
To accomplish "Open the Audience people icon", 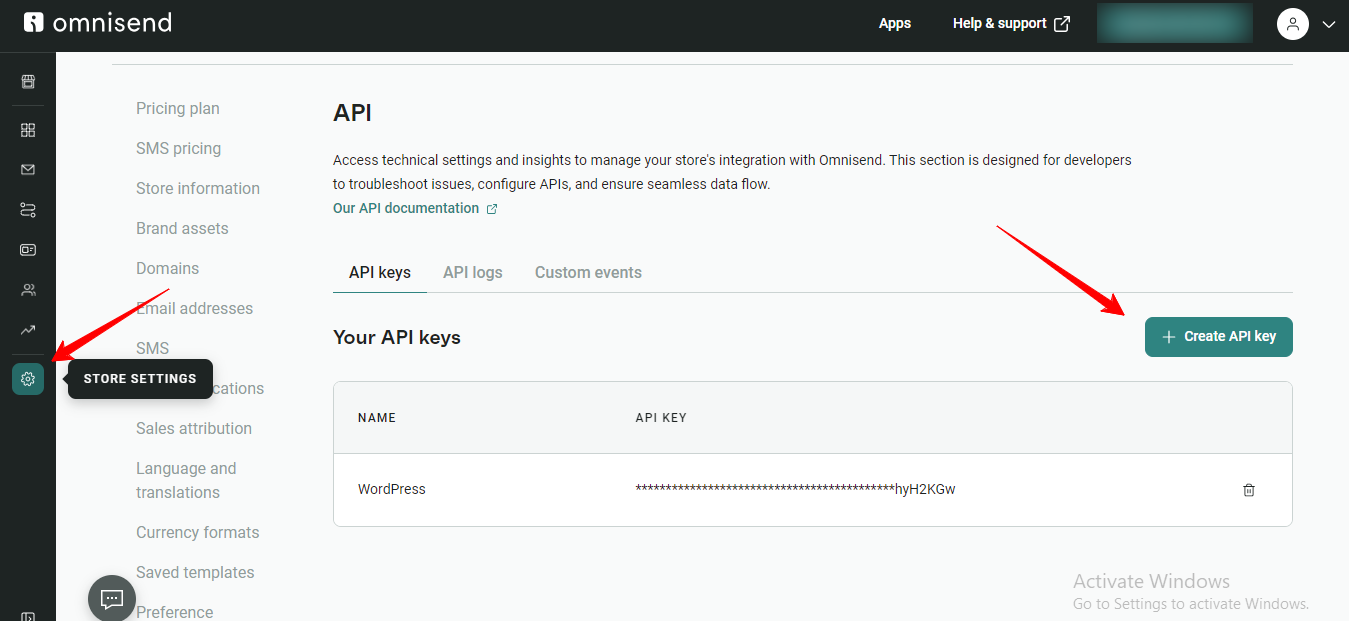I will (27, 289).
